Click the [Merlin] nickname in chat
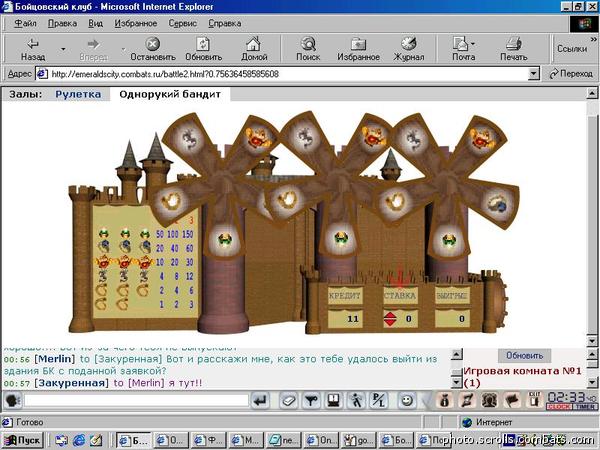This screenshot has width=600, height=450. tap(55, 359)
